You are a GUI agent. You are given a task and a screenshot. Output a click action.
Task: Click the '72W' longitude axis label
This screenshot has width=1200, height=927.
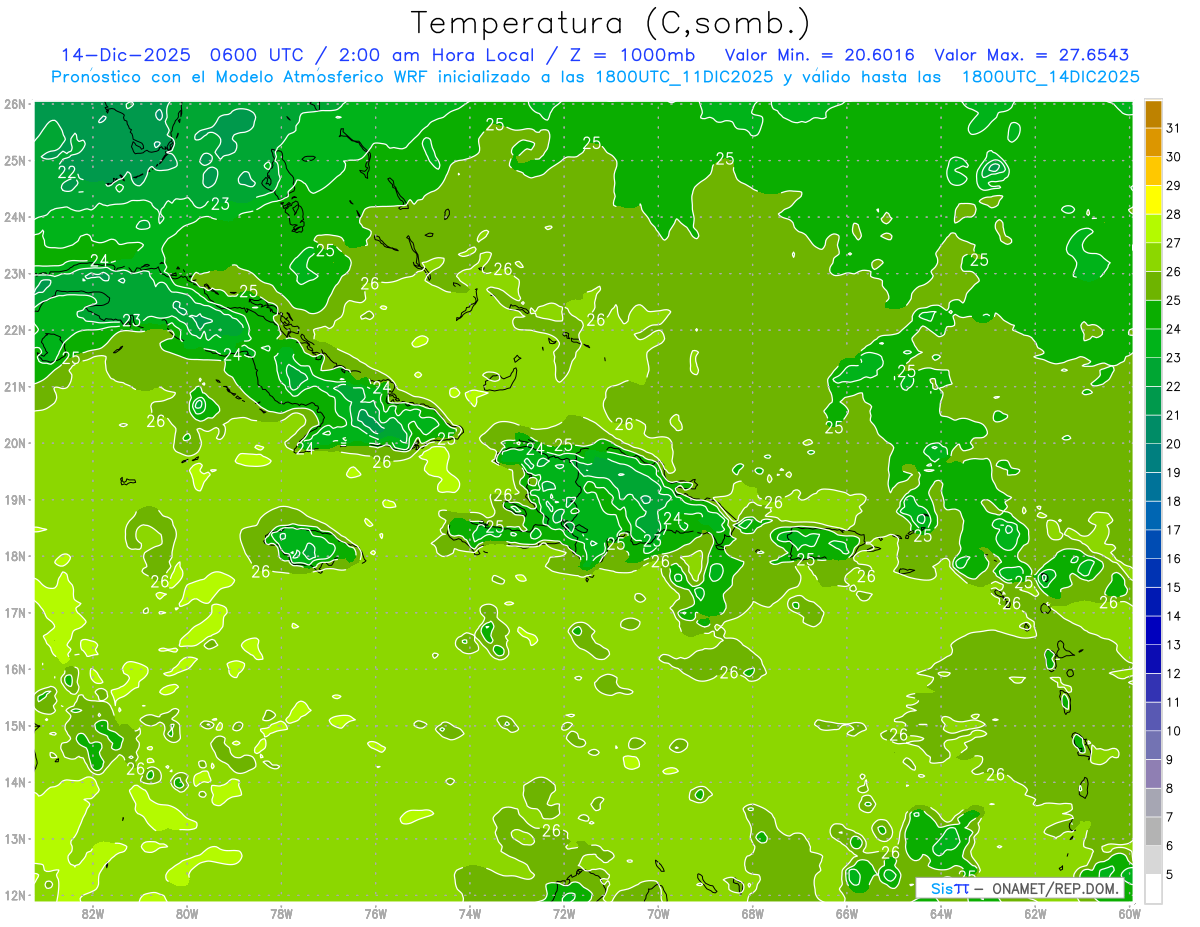pos(563,913)
